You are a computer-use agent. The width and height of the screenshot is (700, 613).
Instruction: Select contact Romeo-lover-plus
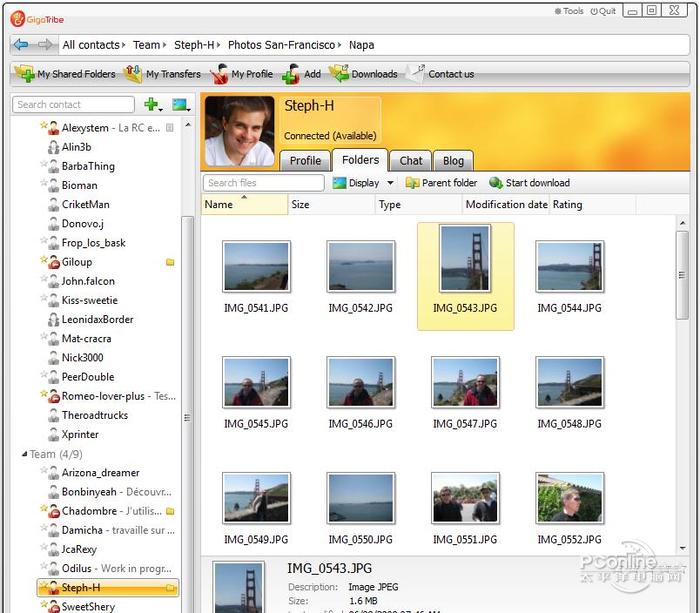click(108, 396)
